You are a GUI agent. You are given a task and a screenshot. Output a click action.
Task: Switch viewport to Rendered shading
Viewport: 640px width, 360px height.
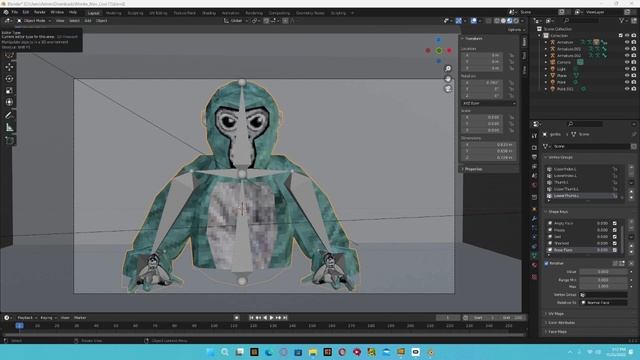[x=516, y=20]
